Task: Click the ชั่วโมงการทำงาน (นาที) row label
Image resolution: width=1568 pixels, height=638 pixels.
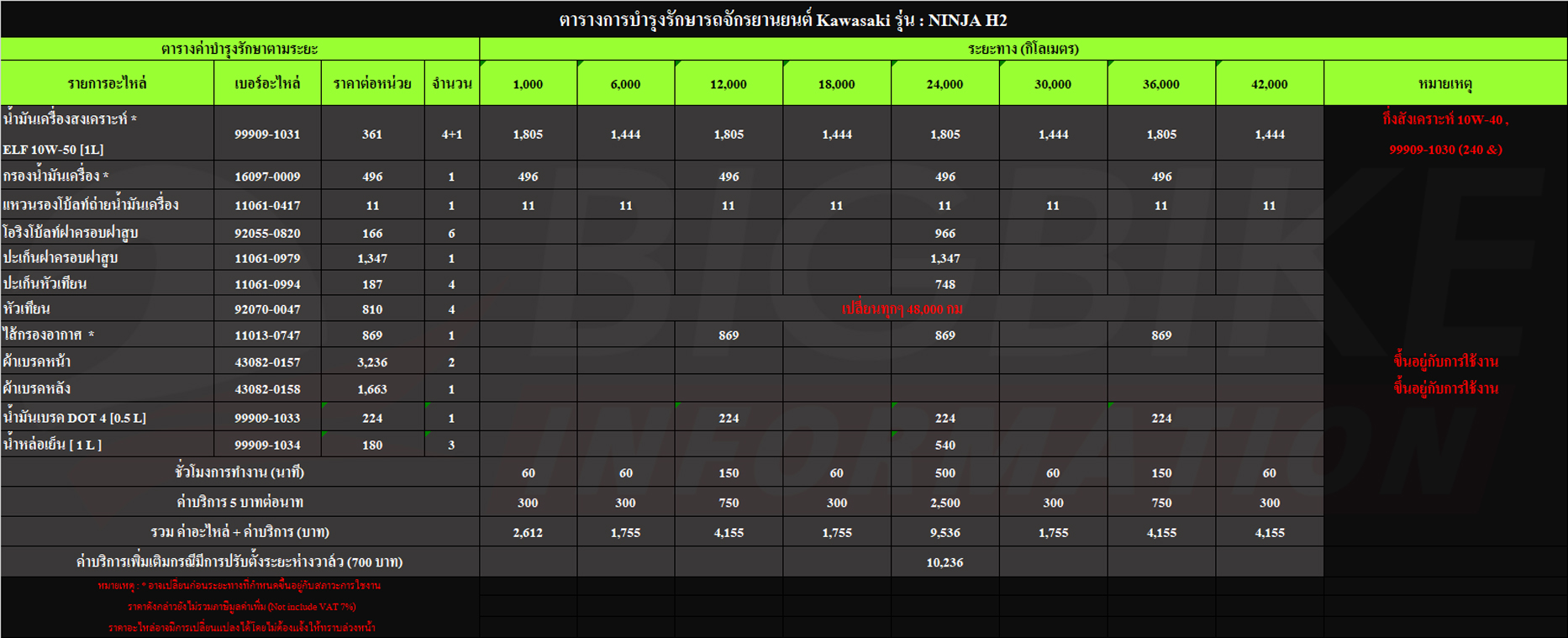Action: (x=239, y=472)
